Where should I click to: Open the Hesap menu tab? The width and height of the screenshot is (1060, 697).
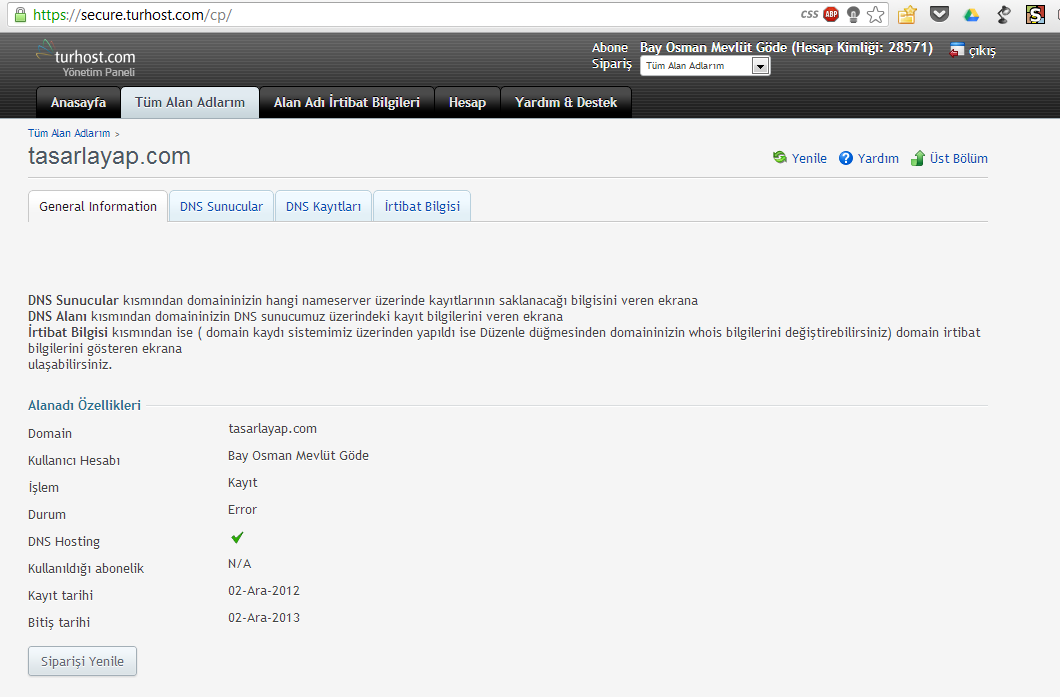tap(467, 102)
